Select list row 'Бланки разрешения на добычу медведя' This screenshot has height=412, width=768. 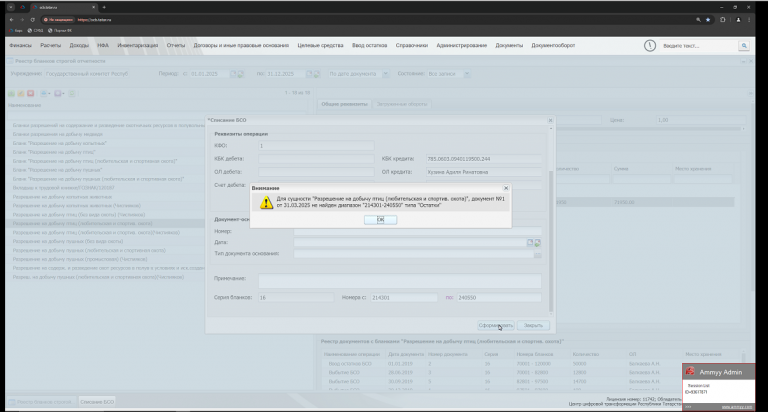58,134
